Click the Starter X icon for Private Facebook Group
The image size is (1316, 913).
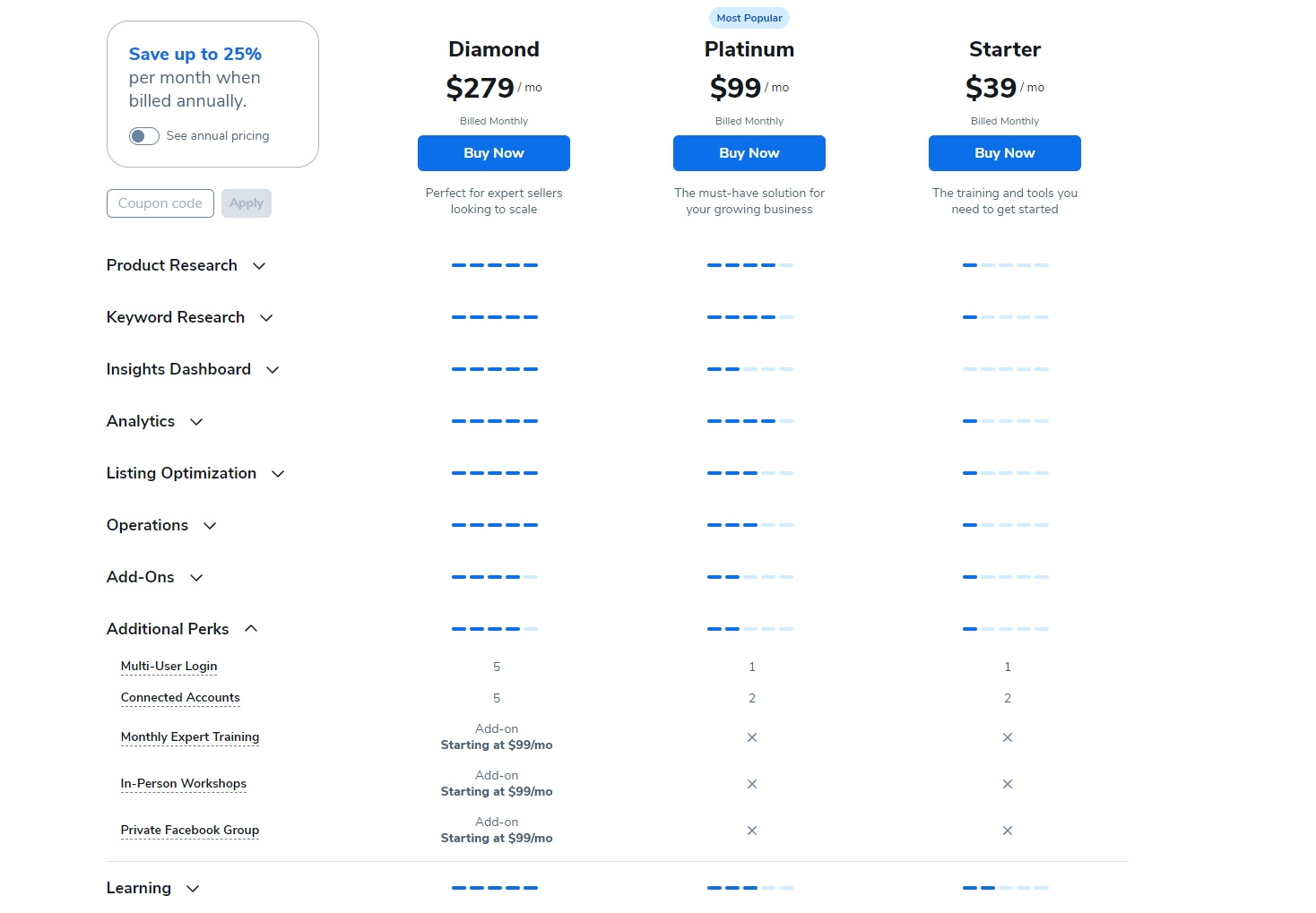click(x=1008, y=831)
